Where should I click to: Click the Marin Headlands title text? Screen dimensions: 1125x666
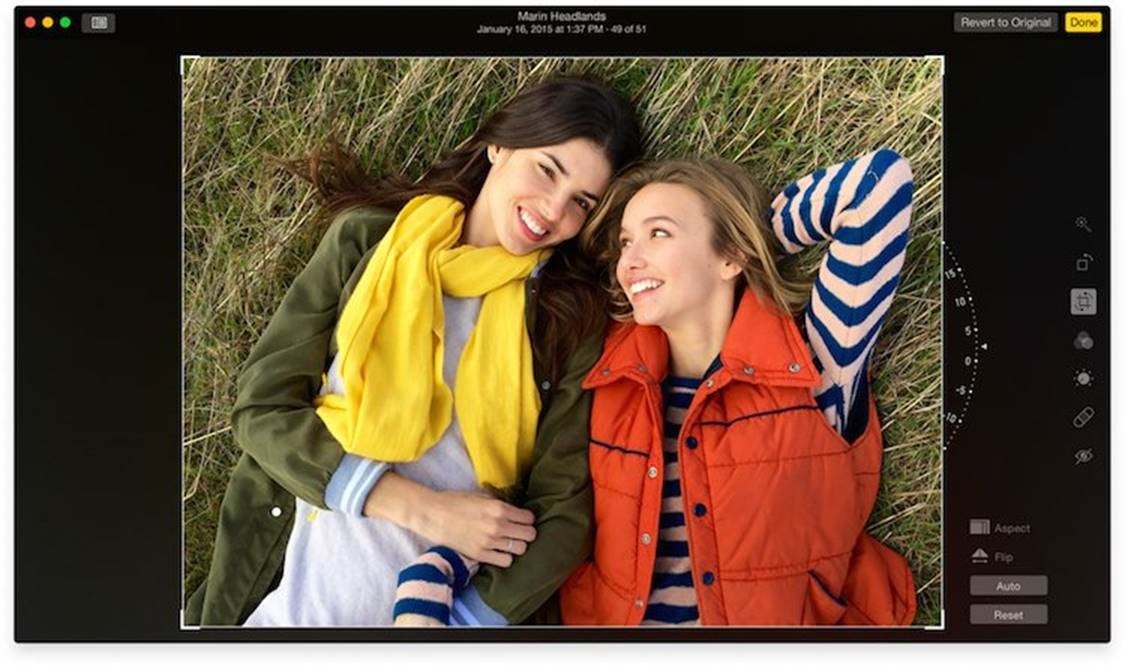tap(562, 16)
